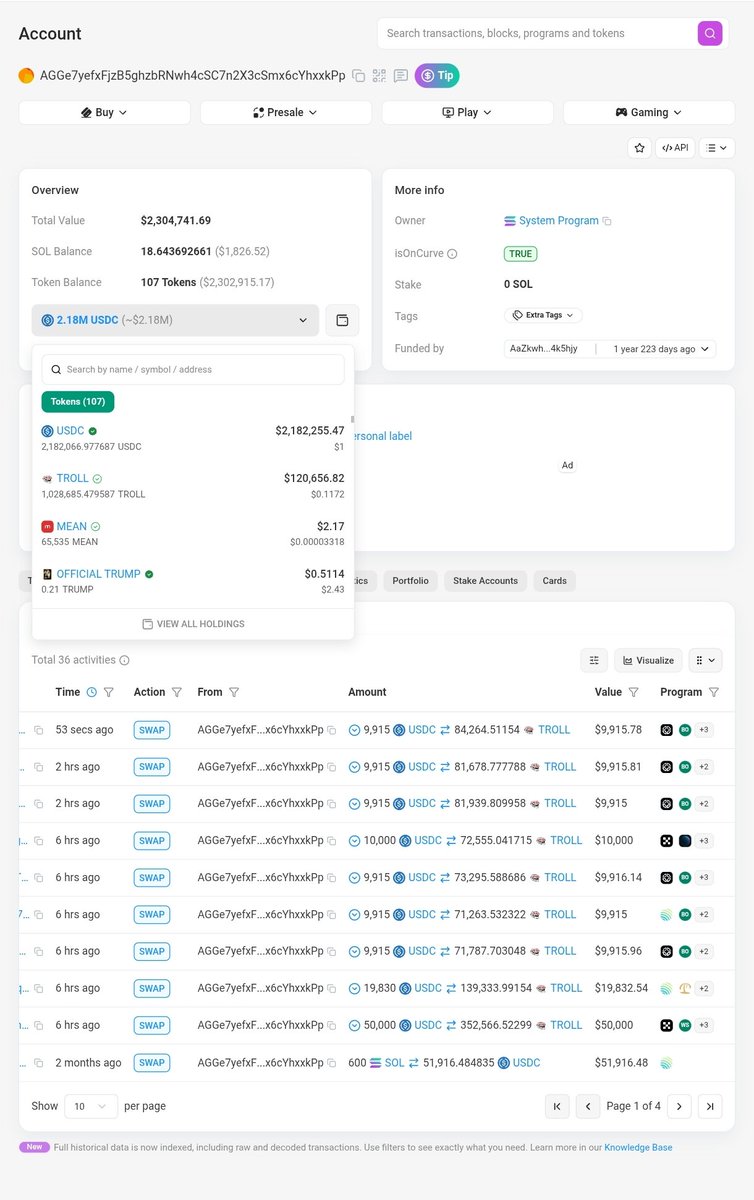Copy signature of 53 secs ago row
Screen dimensions: 754x1200
point(39,730)
